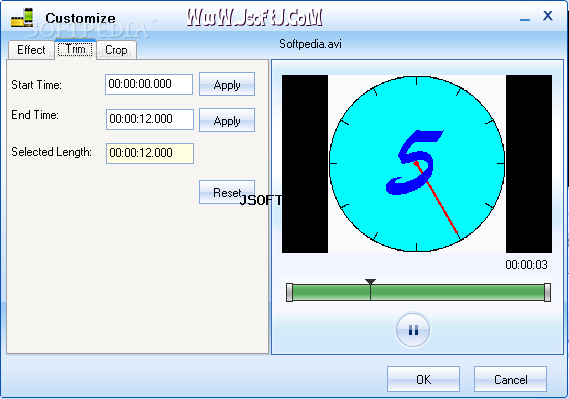This screenshot has height=399, width=569.
Task: Close the Customize window with X
Action: (x=548, y=16)
